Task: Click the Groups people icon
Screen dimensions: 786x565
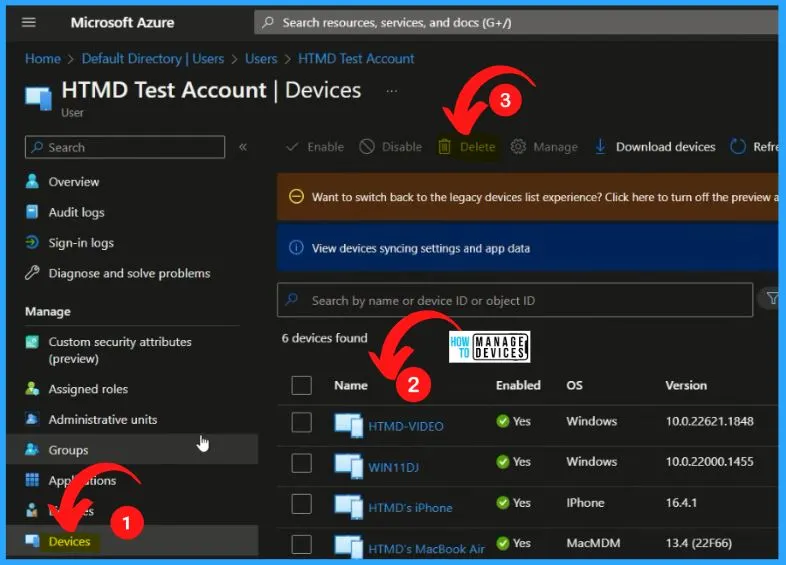Action: tap(32, 450)
